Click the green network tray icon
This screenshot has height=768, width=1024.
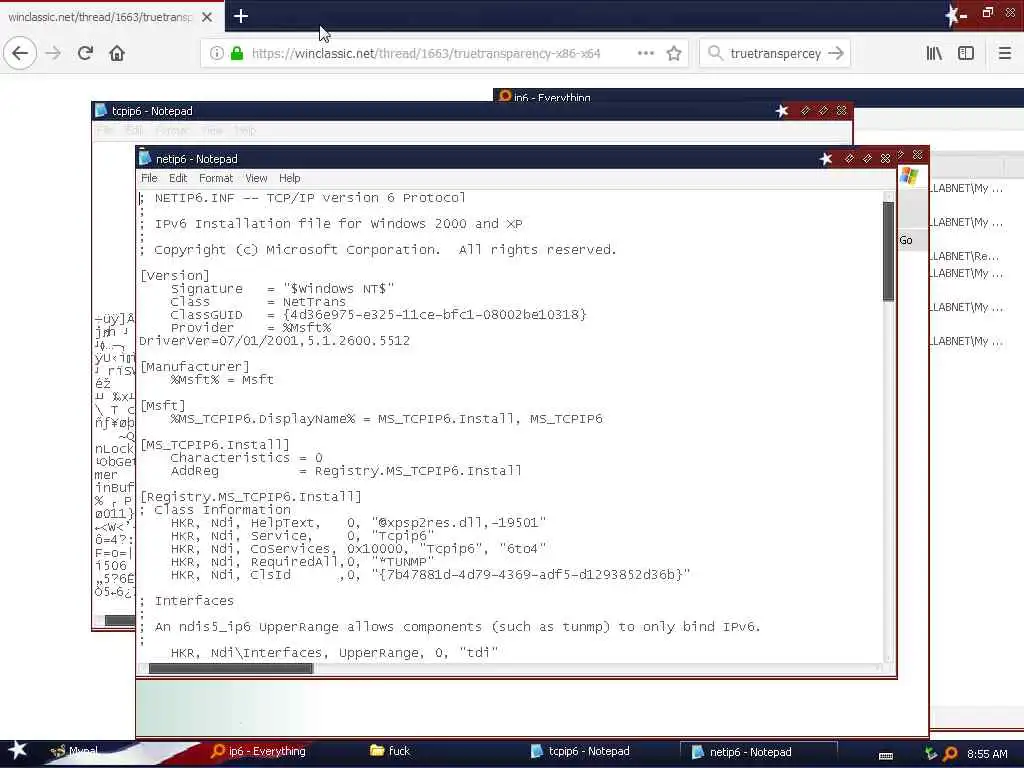click(931, 753)
